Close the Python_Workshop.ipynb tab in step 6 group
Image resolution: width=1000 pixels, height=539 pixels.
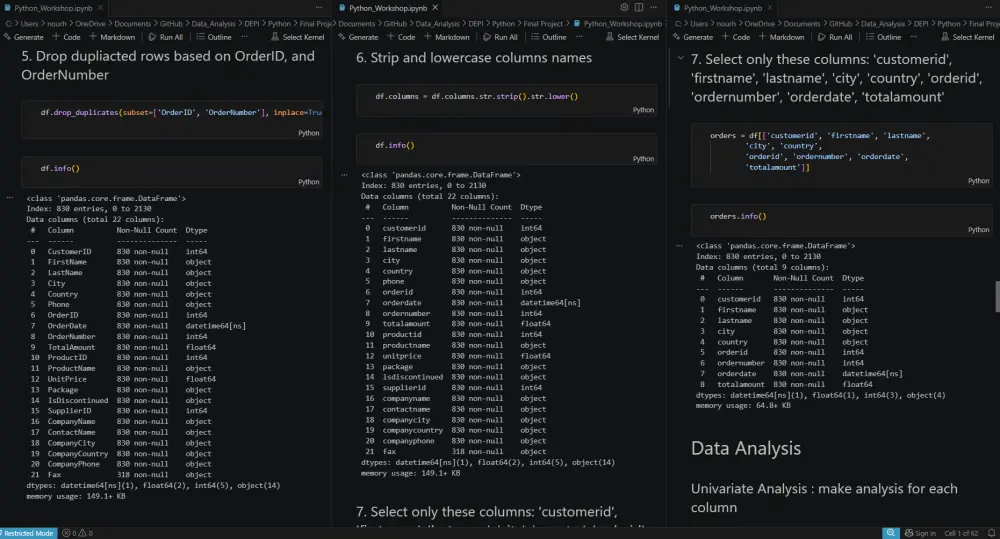pyautogui.click(x=435, y=8)
